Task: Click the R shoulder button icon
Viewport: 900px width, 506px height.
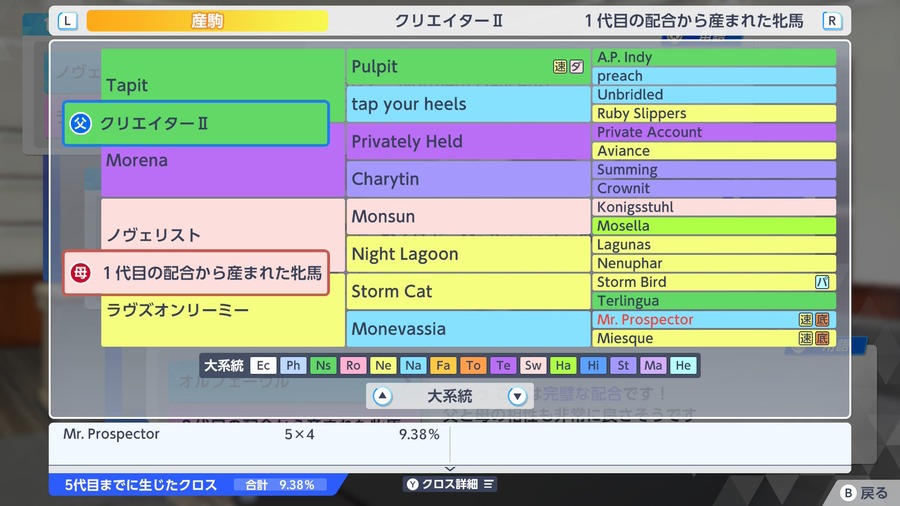Action: 832,21
